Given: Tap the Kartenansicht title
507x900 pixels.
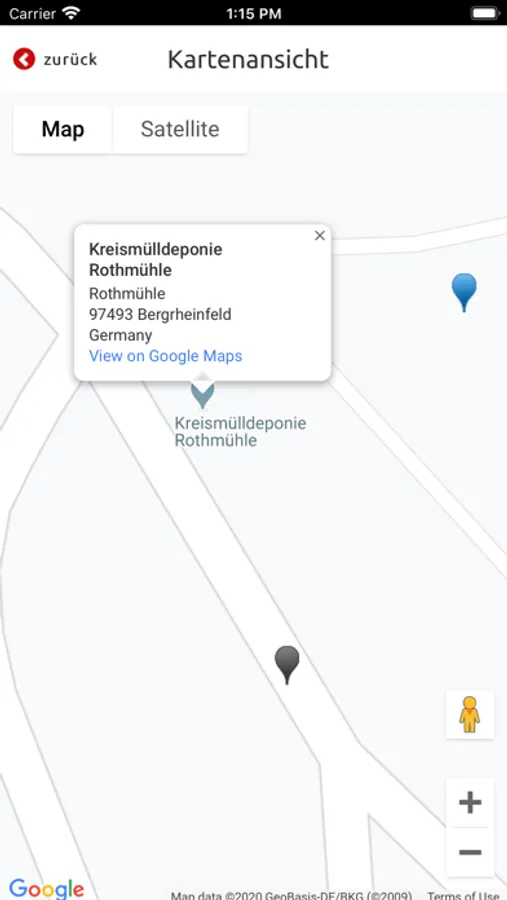Looking at the screenshot, I should pos(248,59).
